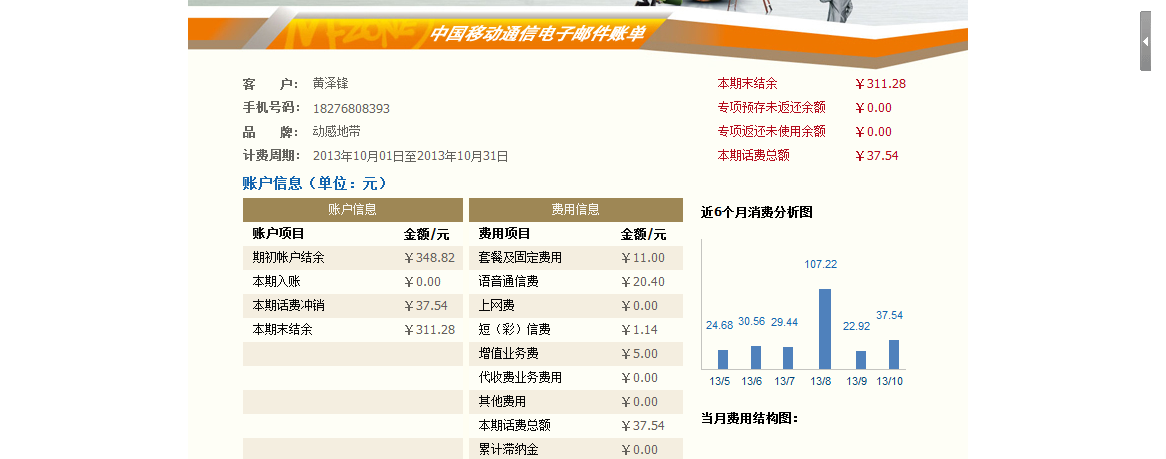The height and width of the screenshot is (459, 1166).
Task: Expand the side panel arrow handle
Action: (1145, 42)
